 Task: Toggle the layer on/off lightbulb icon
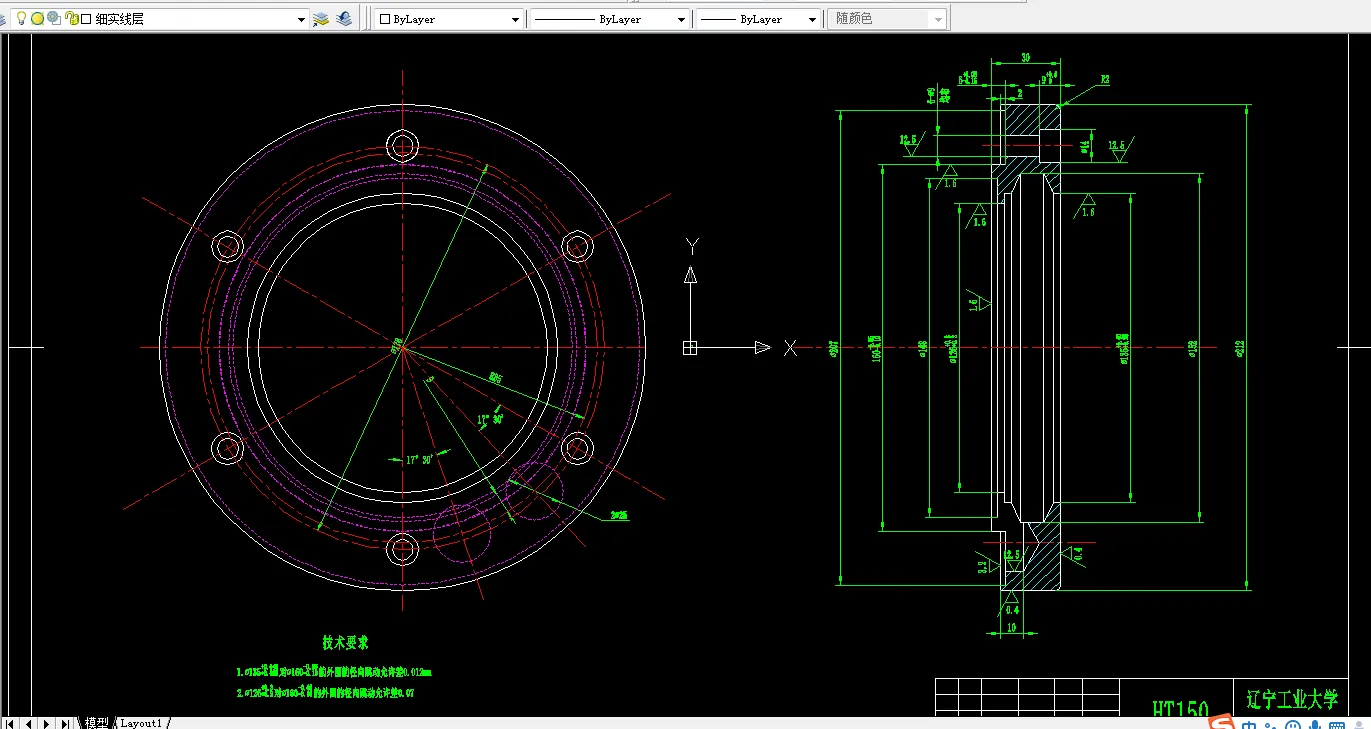coord(21,19)
